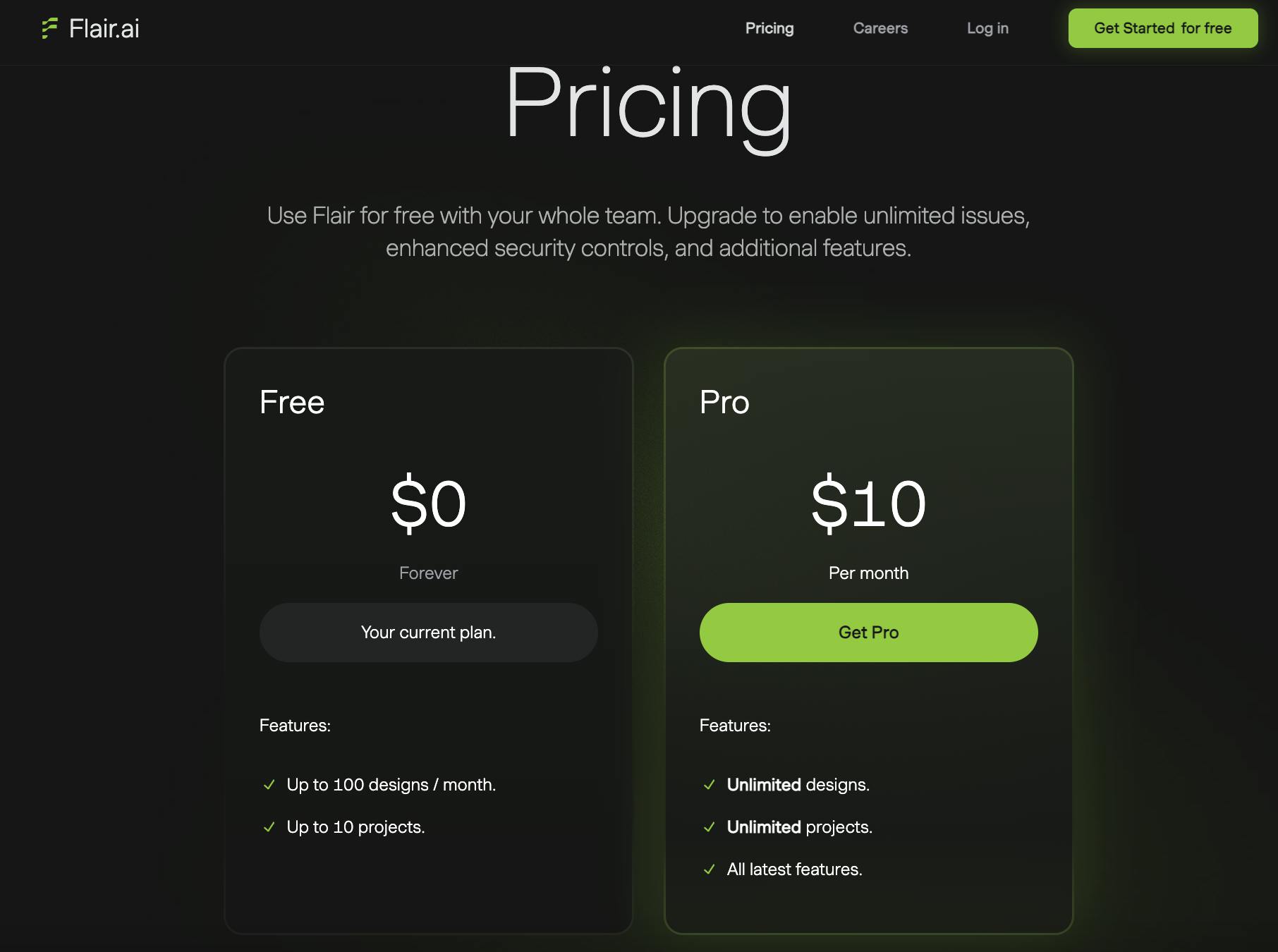Click the Per month label
This screenshot has height=952, width=1278.
868,573
